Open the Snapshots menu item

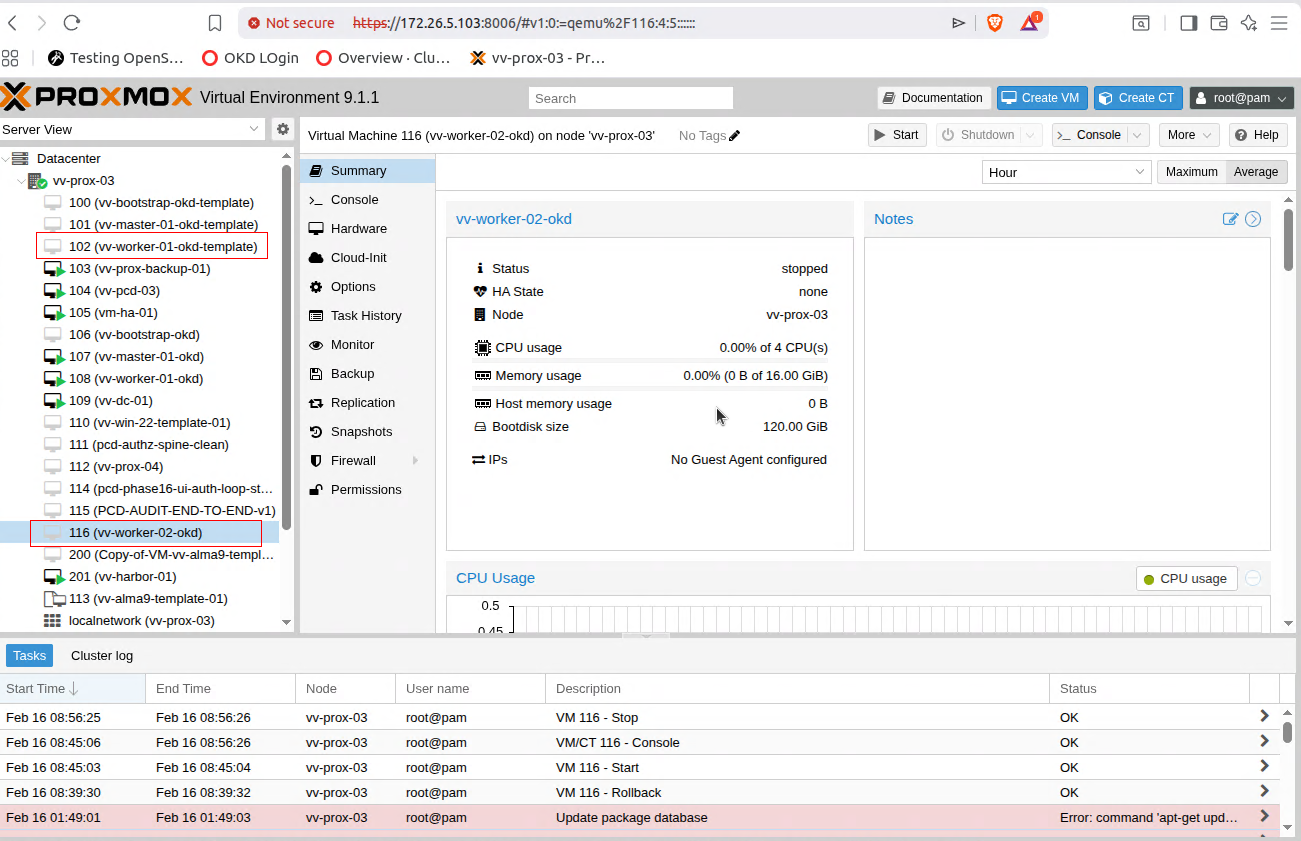[x=361, y=432]
